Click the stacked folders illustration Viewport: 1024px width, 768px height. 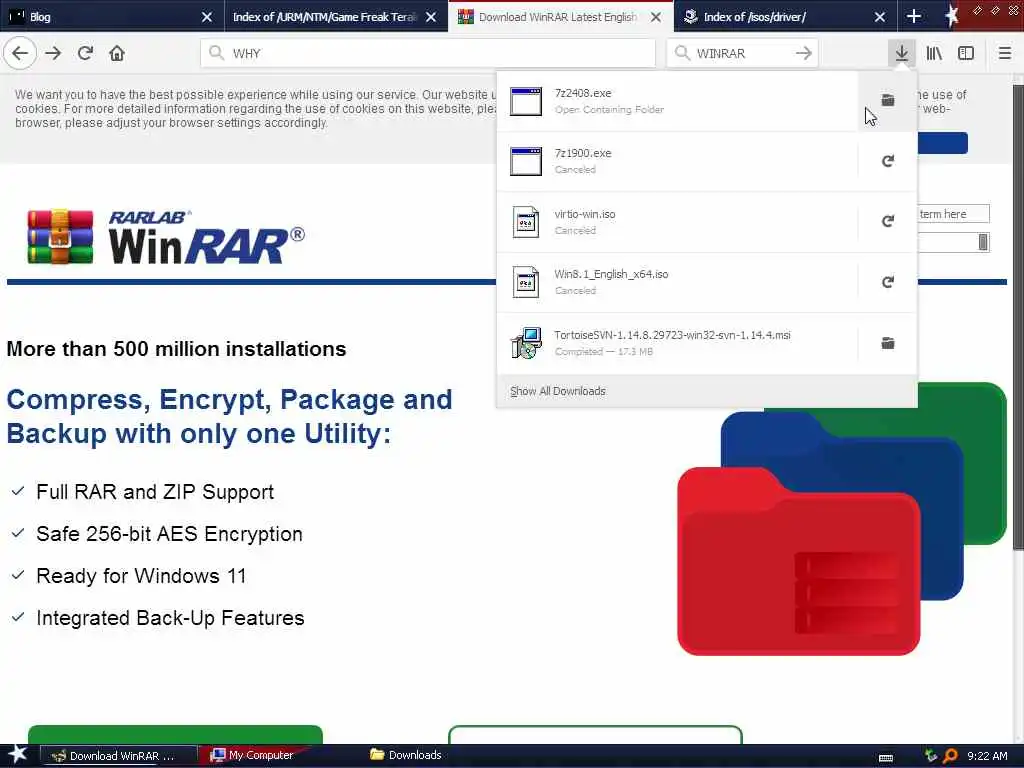[842, 519]
